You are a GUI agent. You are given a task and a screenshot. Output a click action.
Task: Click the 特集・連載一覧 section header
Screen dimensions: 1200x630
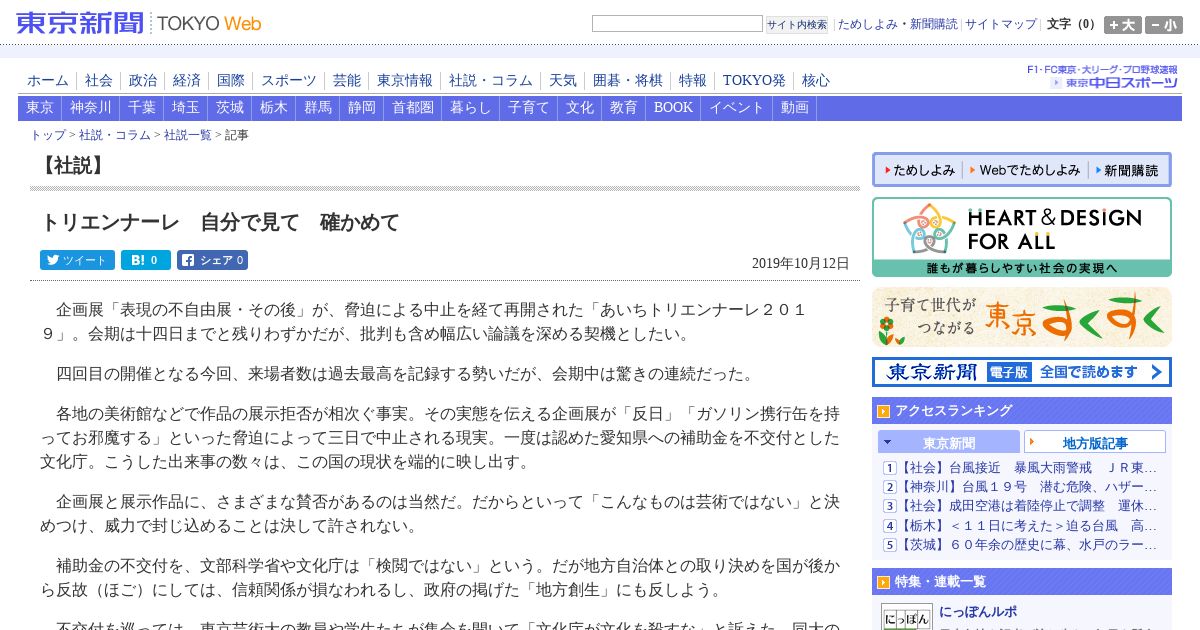pyautogui.click(x=1022, y=581)
